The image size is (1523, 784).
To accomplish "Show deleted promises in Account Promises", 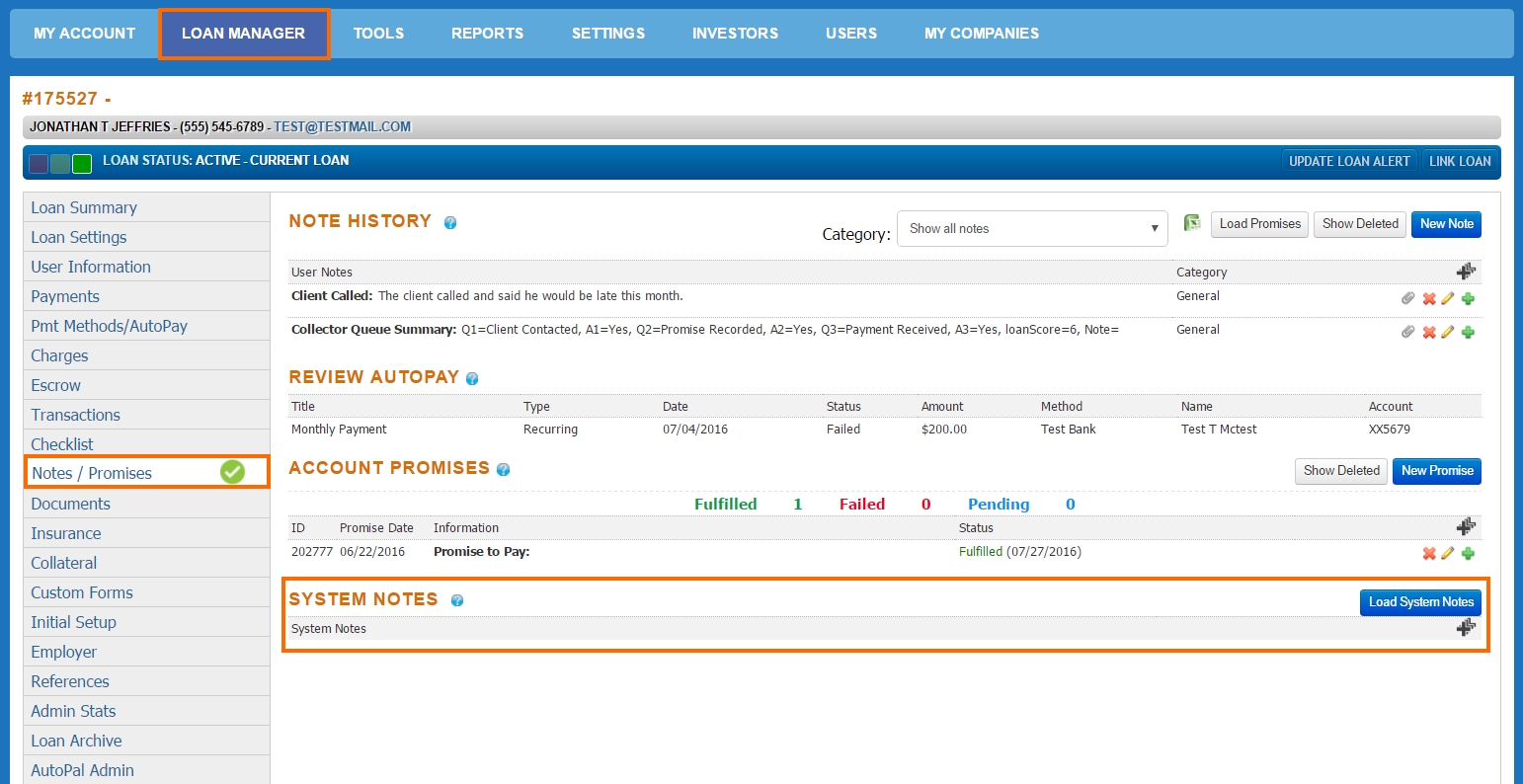I will point(1341,471).
